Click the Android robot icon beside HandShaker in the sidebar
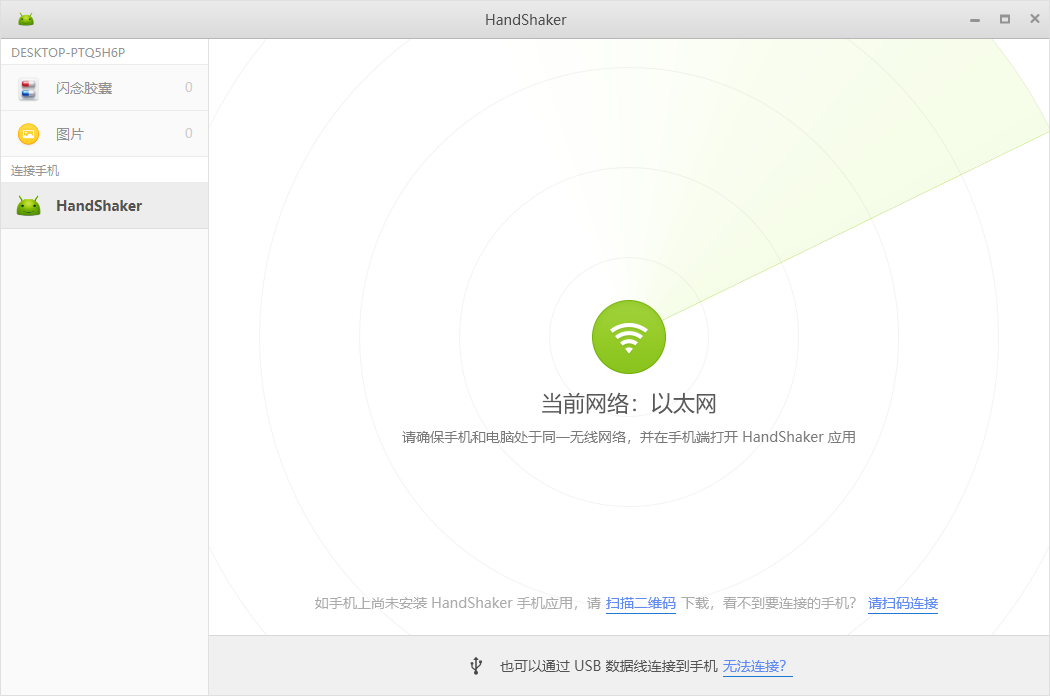The image size is (1050, 696). [x=28, y=206]
